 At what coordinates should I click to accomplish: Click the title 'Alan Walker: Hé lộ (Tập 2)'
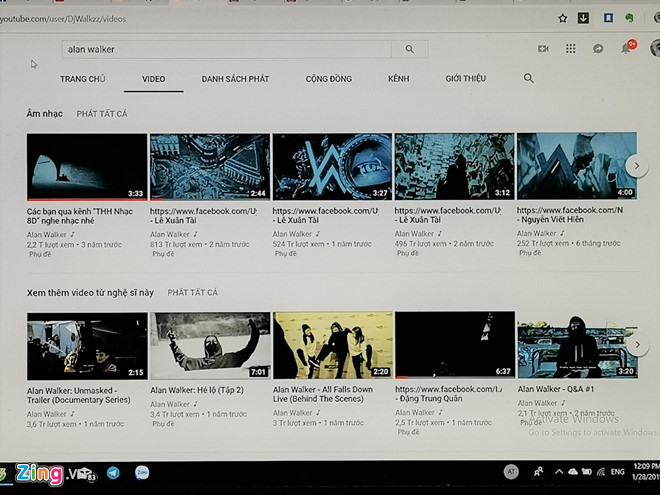click(197, 390)
